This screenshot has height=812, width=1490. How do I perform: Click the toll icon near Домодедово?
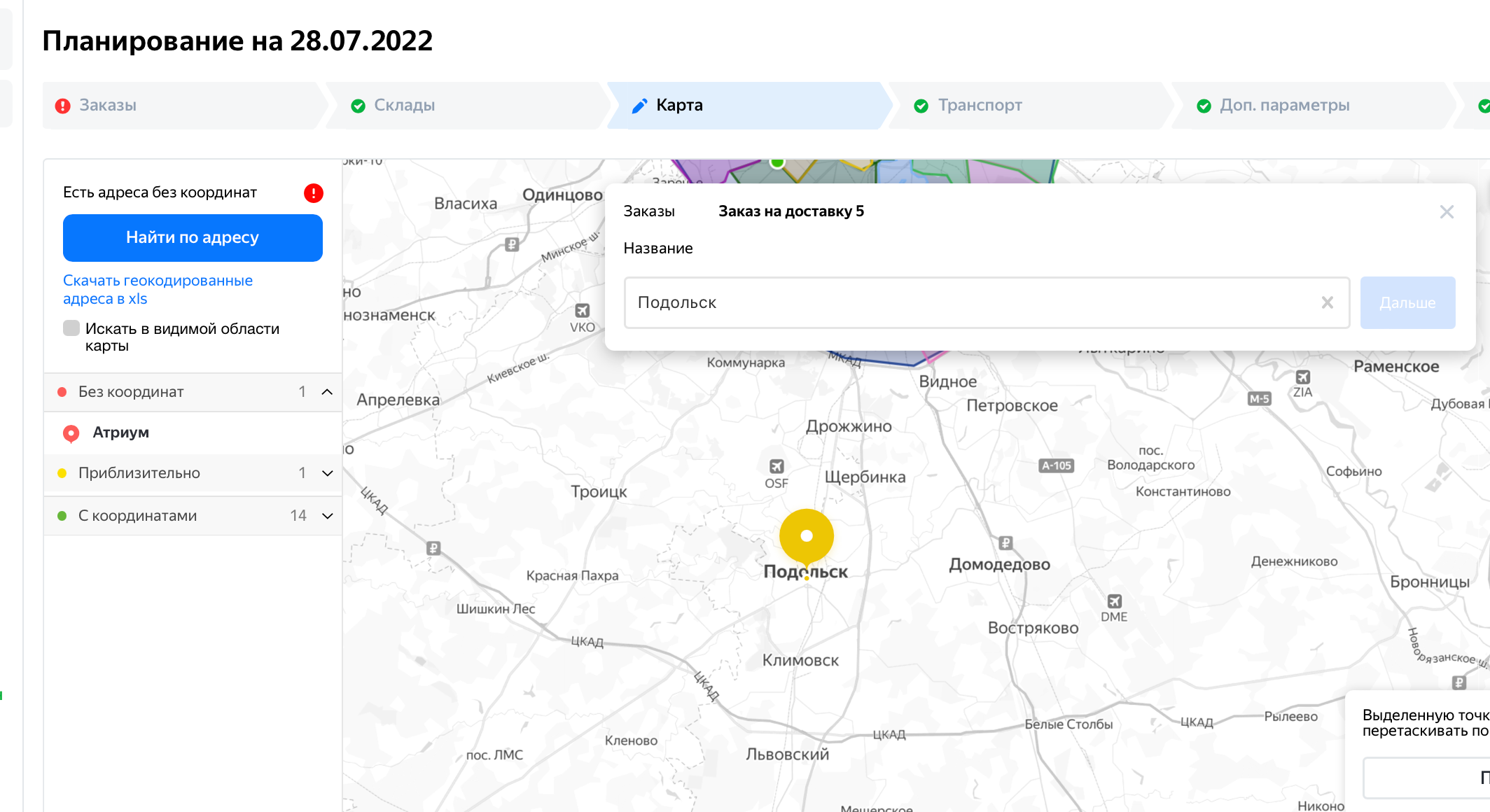pyautogui.click(x=1006, y=542)
